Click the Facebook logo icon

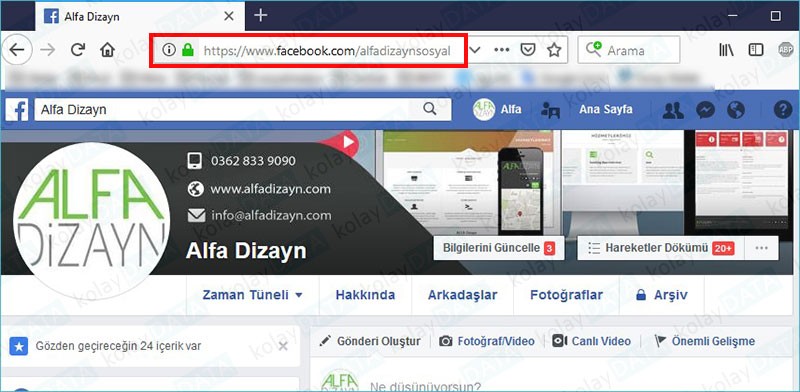point(18,110)
